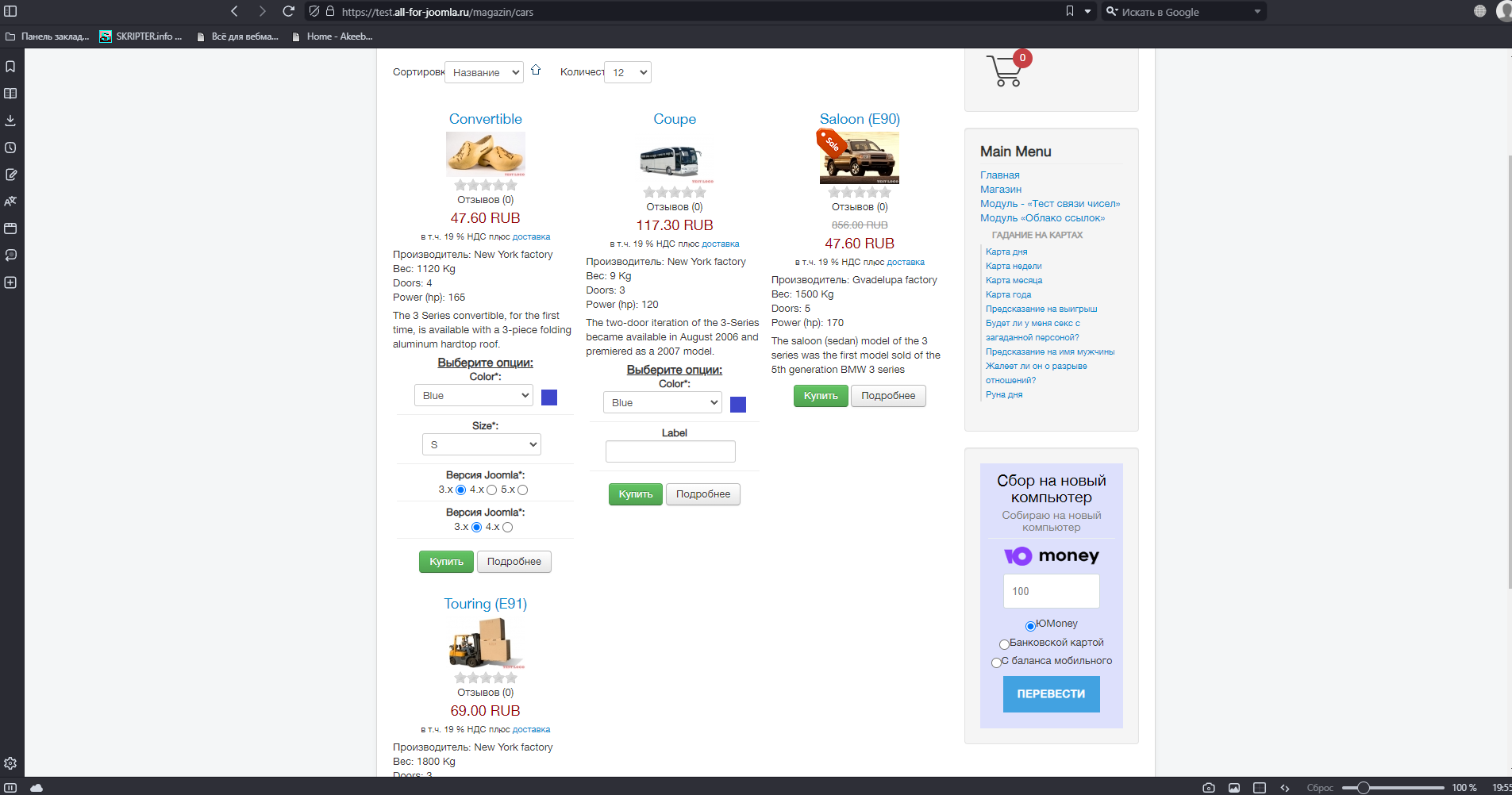1512x795 pixels.
Task: Open the sessions panel icon
Action: point(10,255)
